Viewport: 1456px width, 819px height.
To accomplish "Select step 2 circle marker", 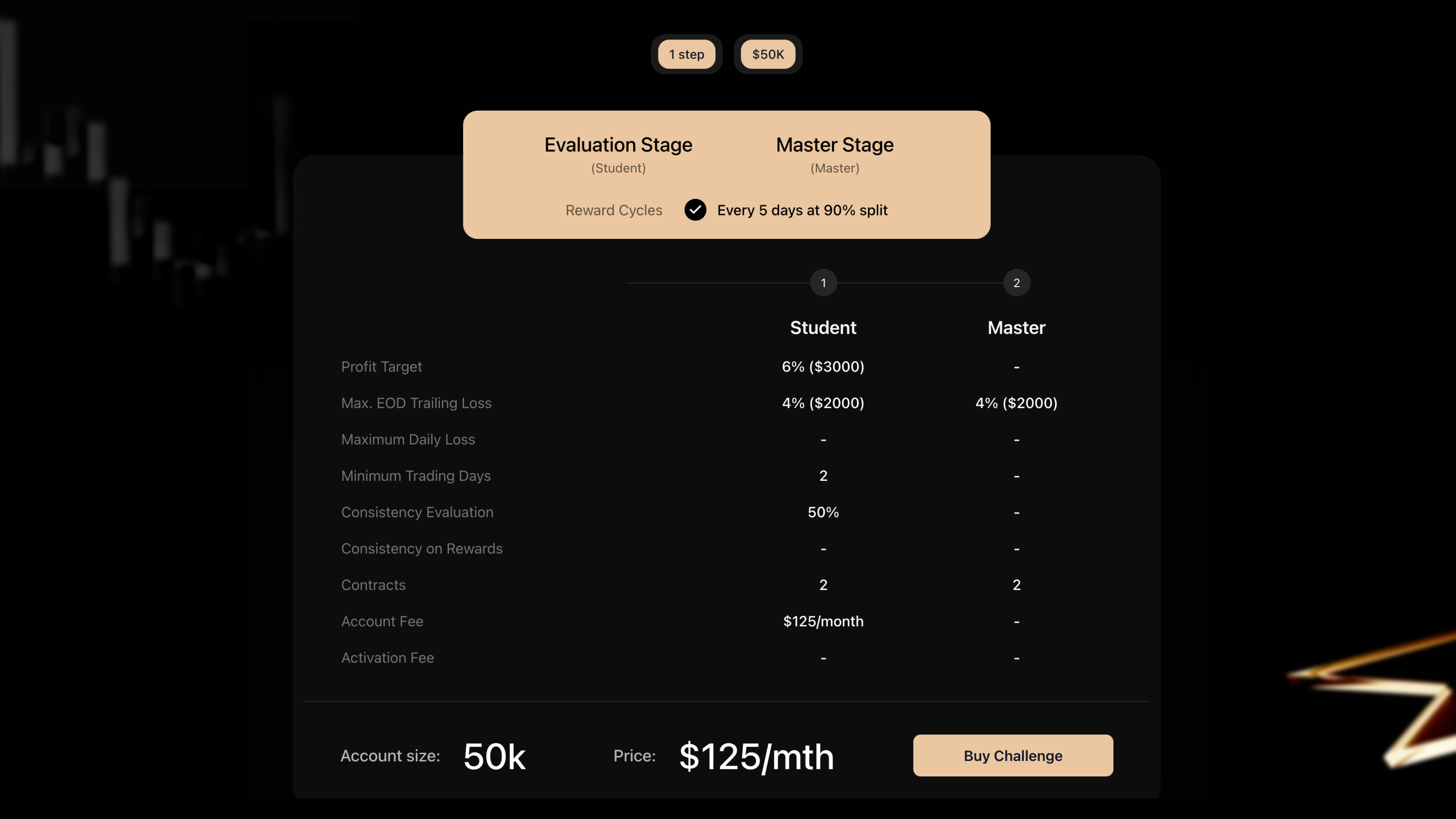I will (x=1016, y=282).
